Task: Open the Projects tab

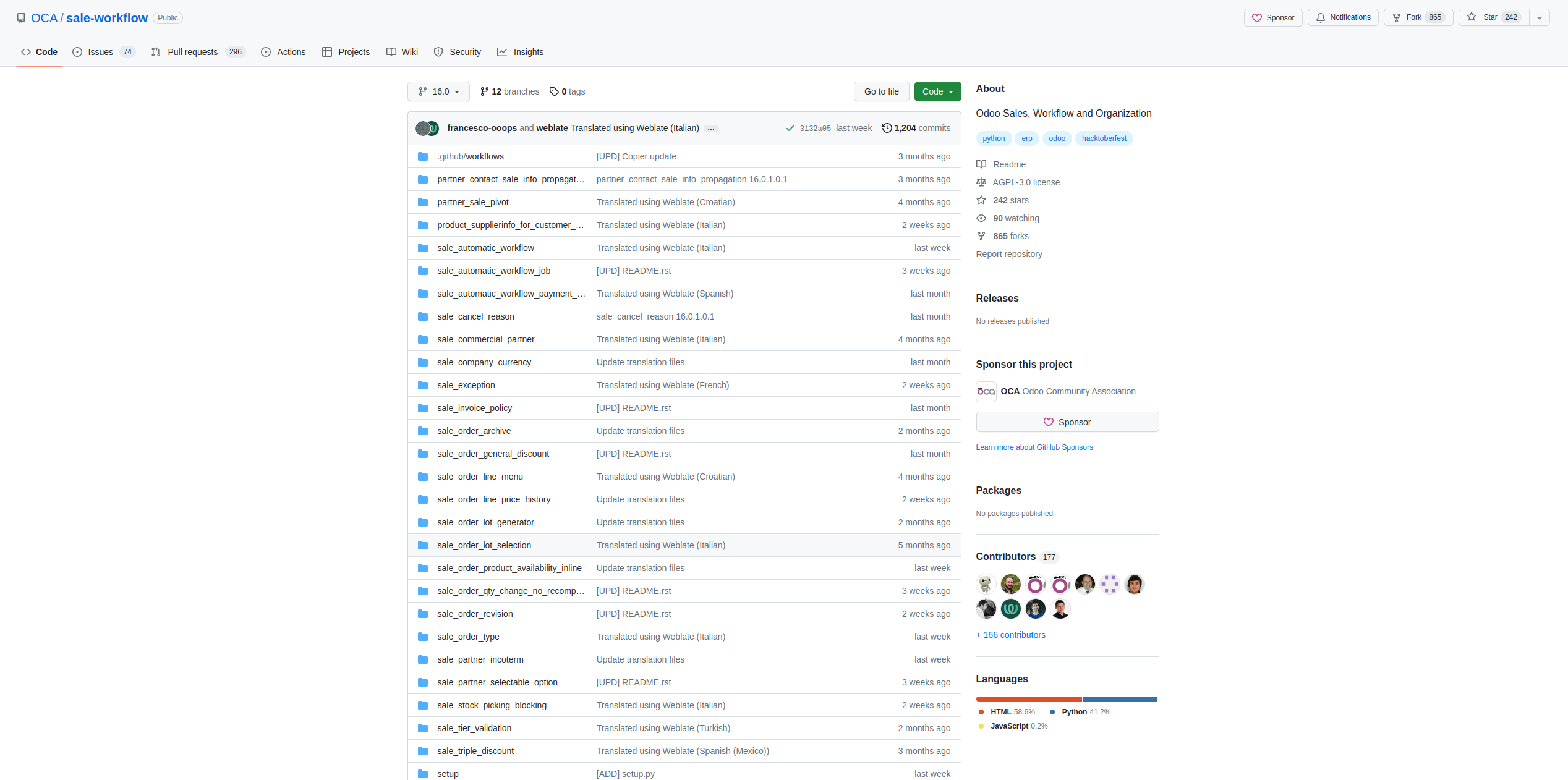Action: pyautogui.click(x=346, y=52)
